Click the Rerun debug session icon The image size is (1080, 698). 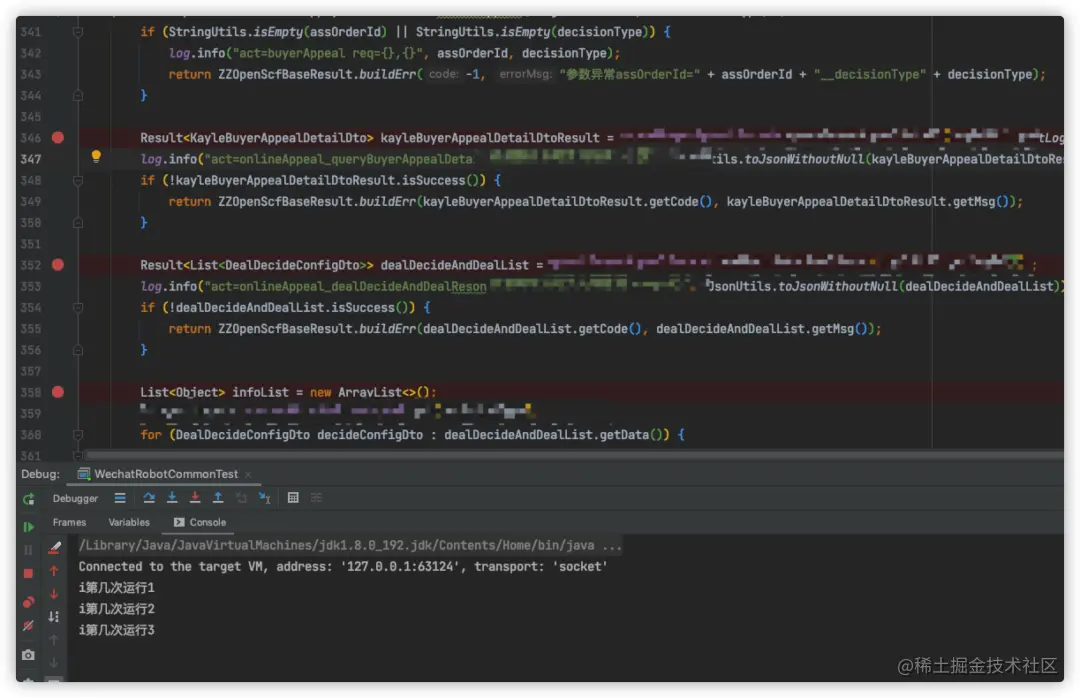28,500
